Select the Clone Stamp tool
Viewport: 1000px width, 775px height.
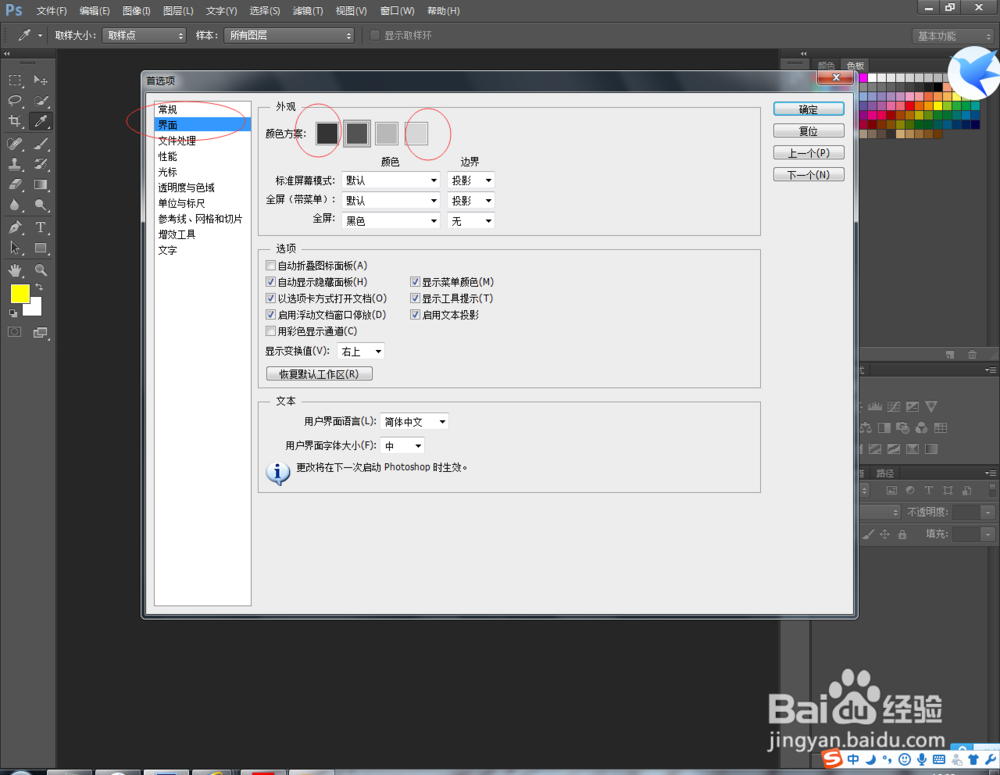pos(15,164)
